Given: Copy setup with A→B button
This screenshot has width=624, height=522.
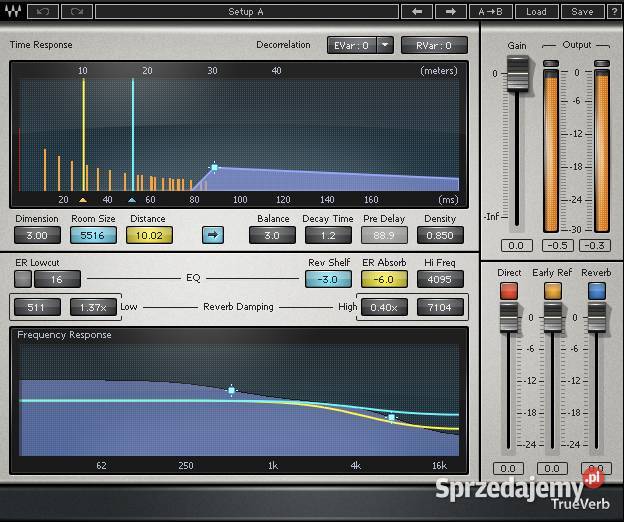Looking at the screenshot, I should 491,12.
